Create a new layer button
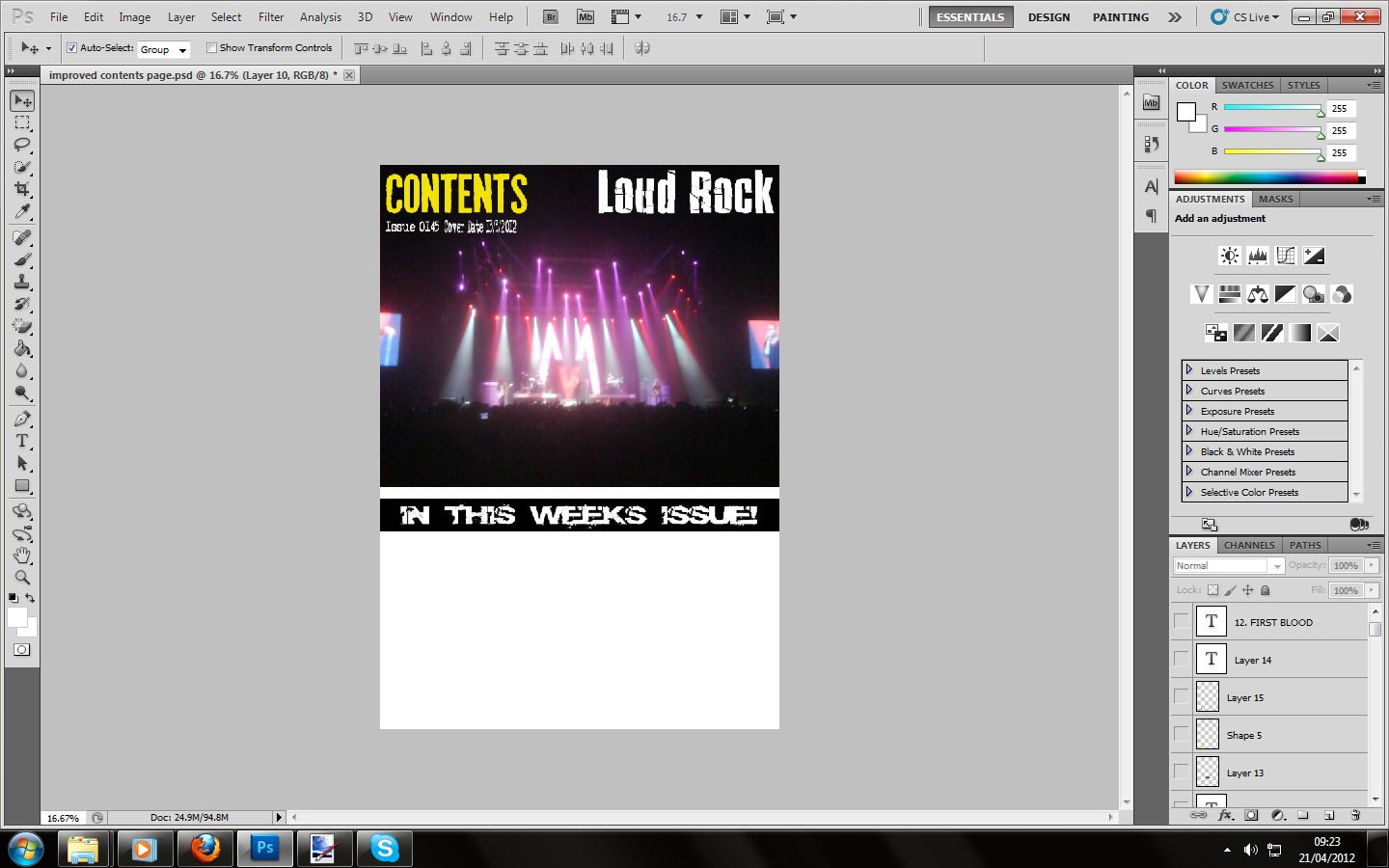The height and width of the screenshot is (868, 1389). tap(1329, 815)
